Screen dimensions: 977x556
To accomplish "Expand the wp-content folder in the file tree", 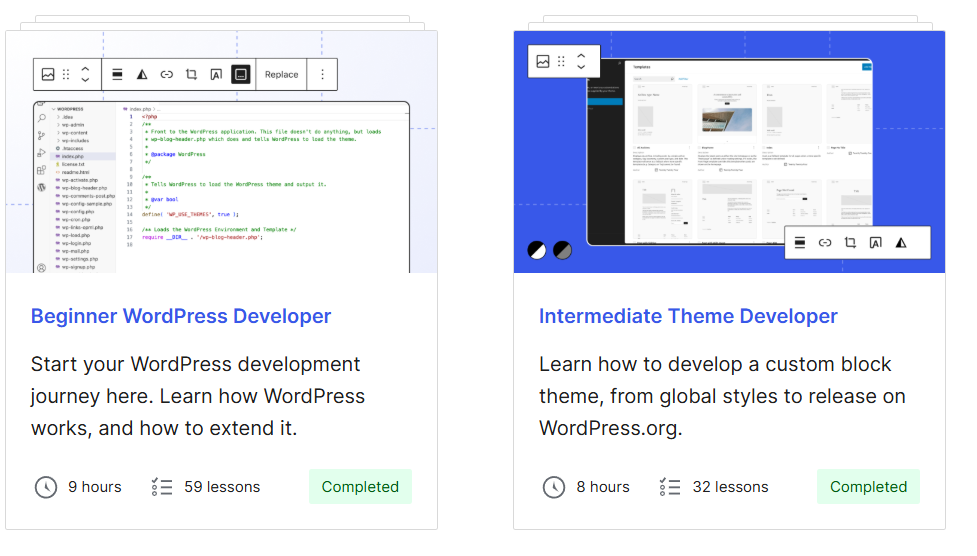I will [x=74, y=133].
